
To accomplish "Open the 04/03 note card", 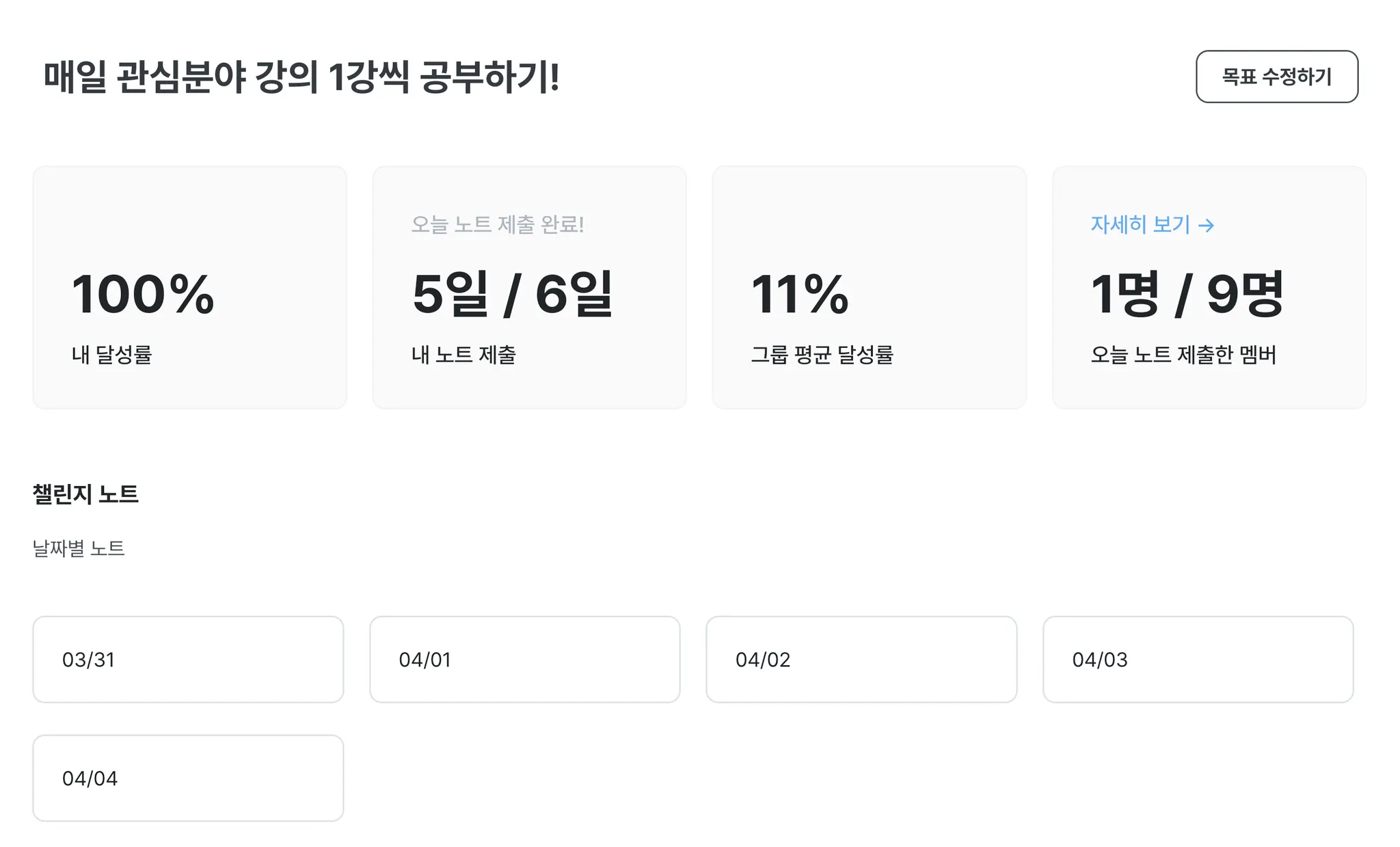I will coord(1198,659).
